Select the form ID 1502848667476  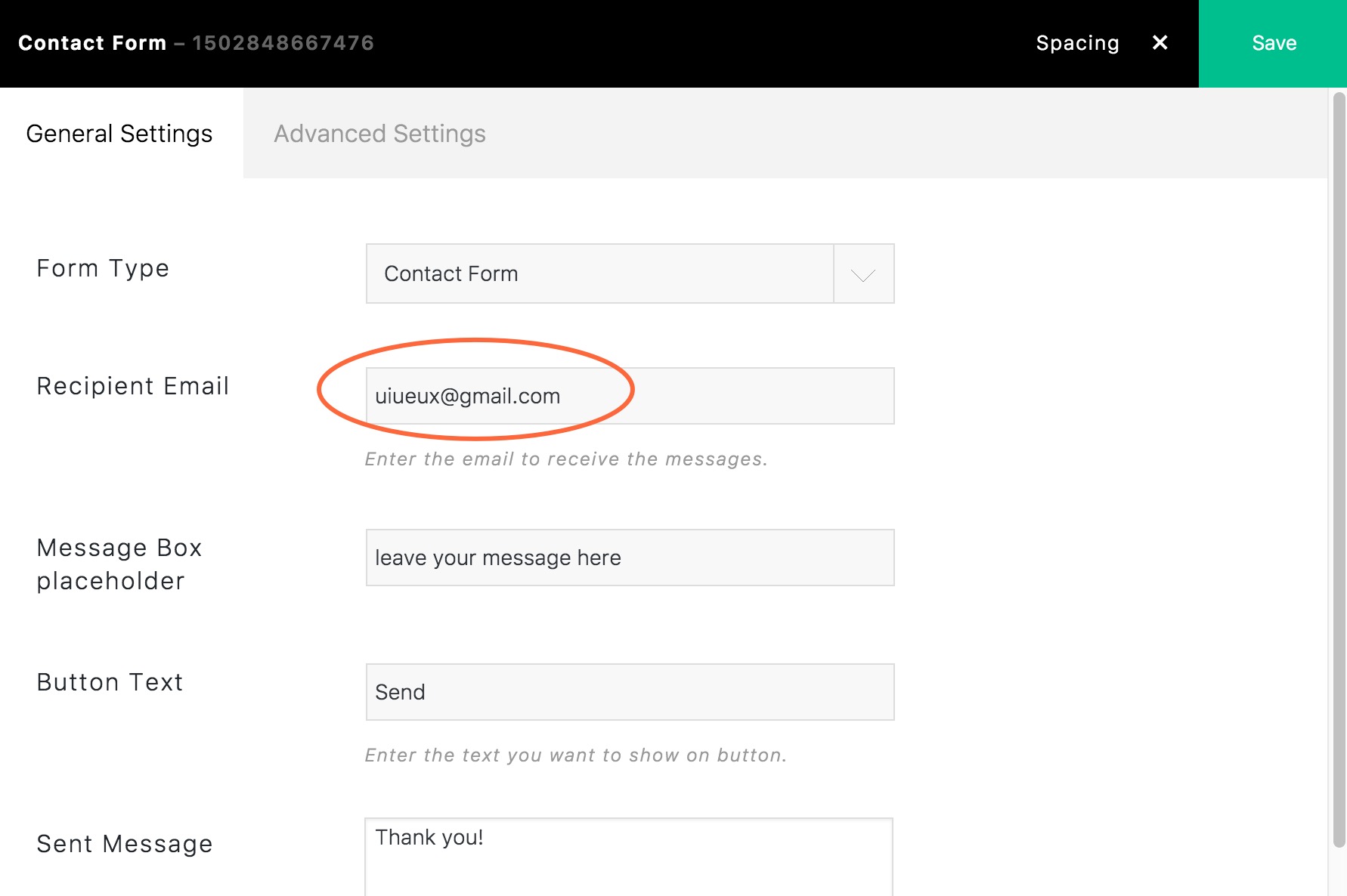click(283, 42)
